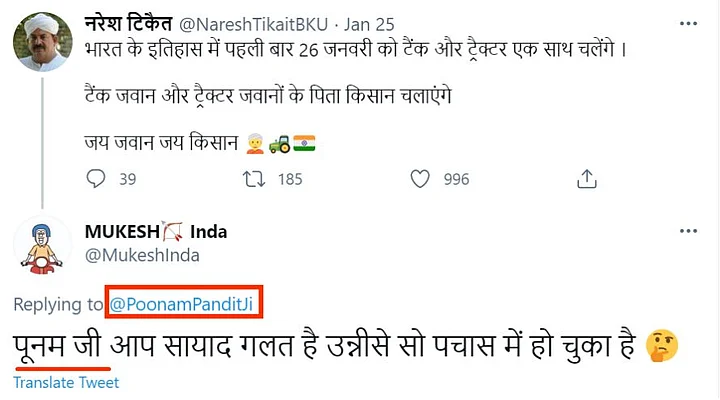Click the 185 retweets count
This screenshot has height=400, width=720.
[289, 180]
